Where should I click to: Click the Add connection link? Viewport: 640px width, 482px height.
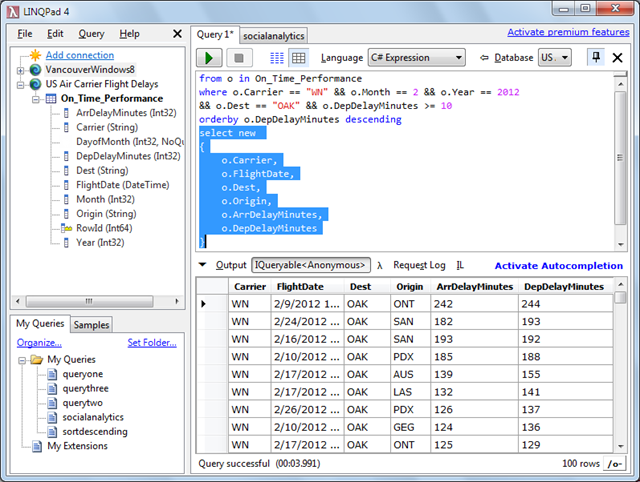80,55
